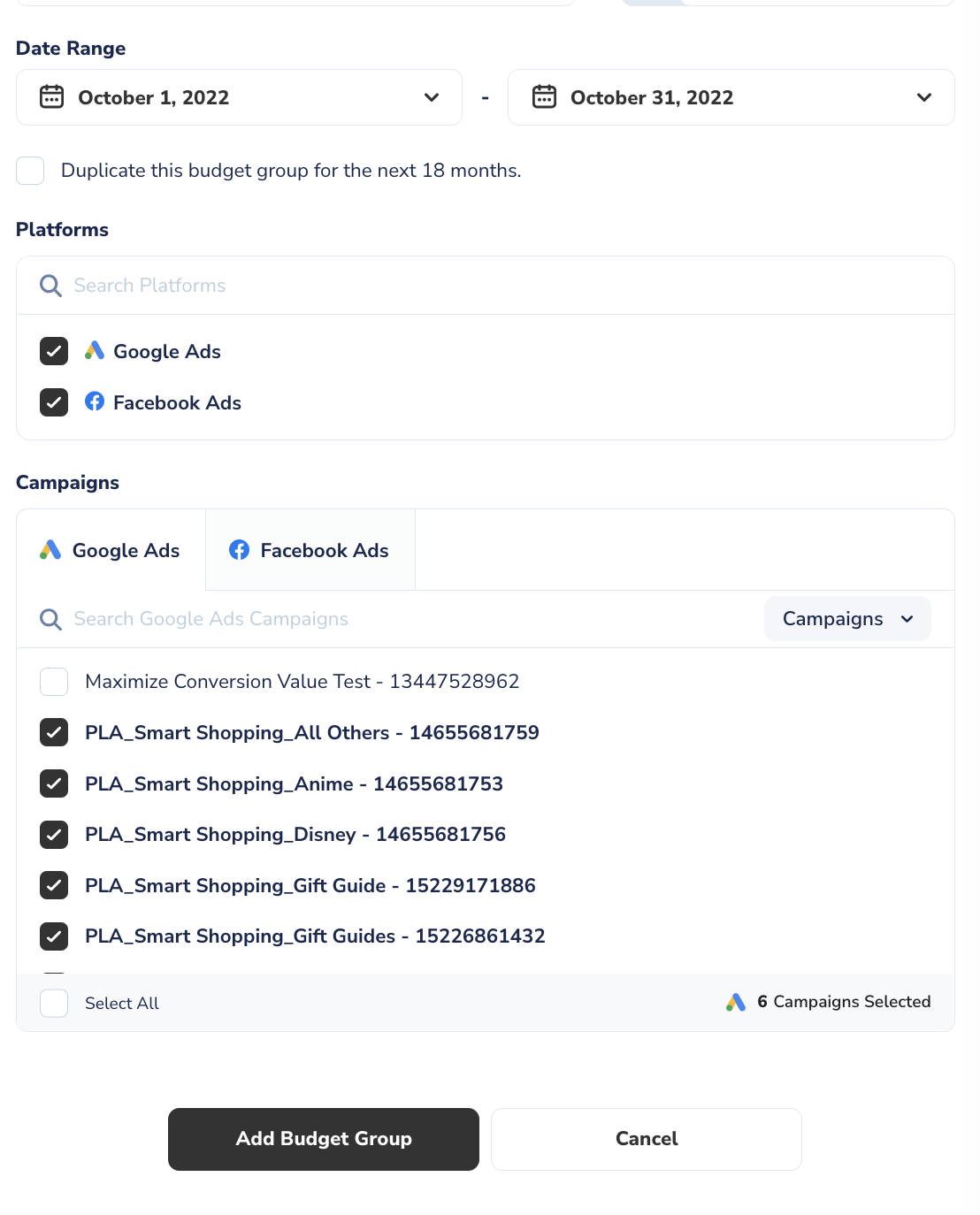Image resolution: width=980 pixels, height=1215 pixels.
Task: Uncheck PLA_Smart Shopping_Disney campaign
Action: point(54,835)
